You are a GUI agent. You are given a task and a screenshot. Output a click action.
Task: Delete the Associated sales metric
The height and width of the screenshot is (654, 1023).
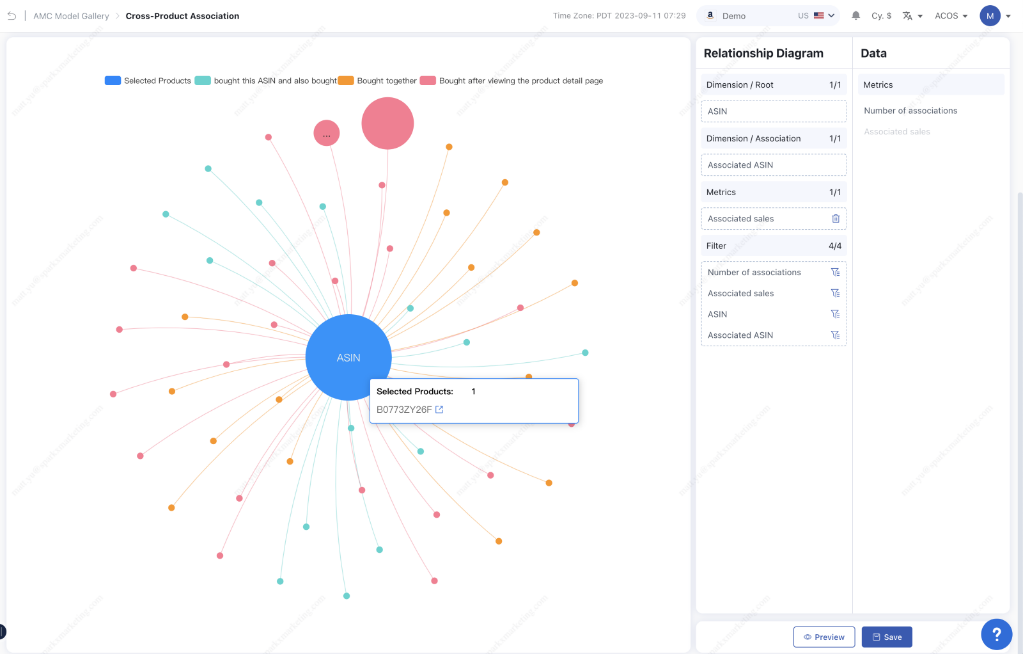pos(836,219)
